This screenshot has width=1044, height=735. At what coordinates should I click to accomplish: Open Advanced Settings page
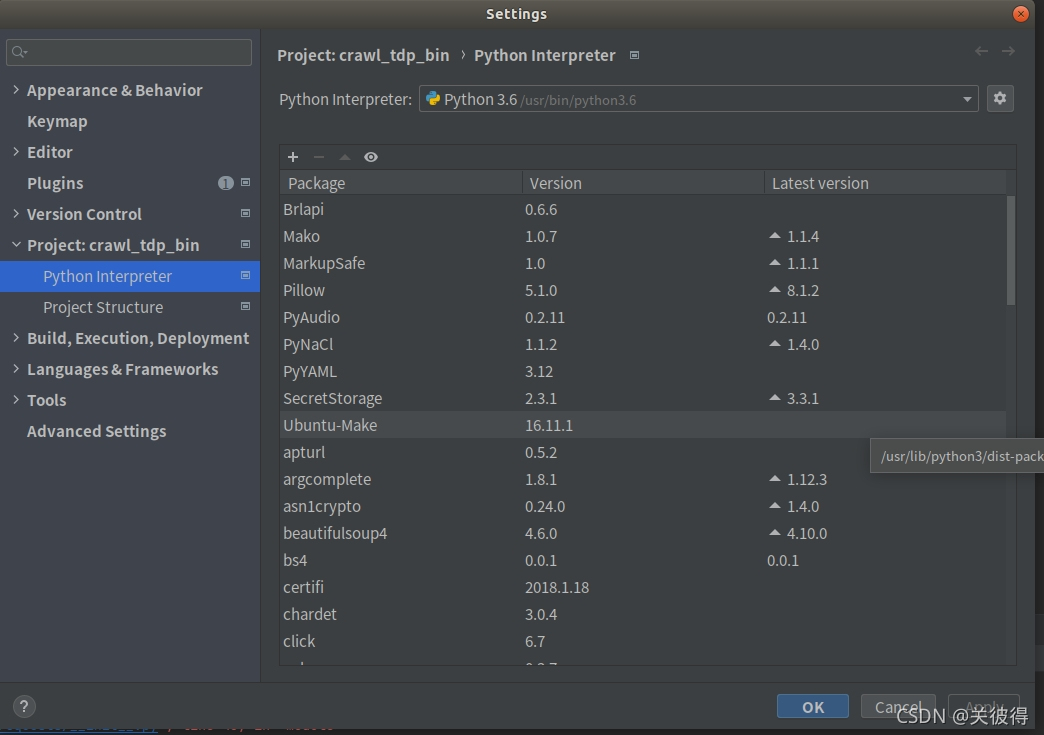point(97,431)
